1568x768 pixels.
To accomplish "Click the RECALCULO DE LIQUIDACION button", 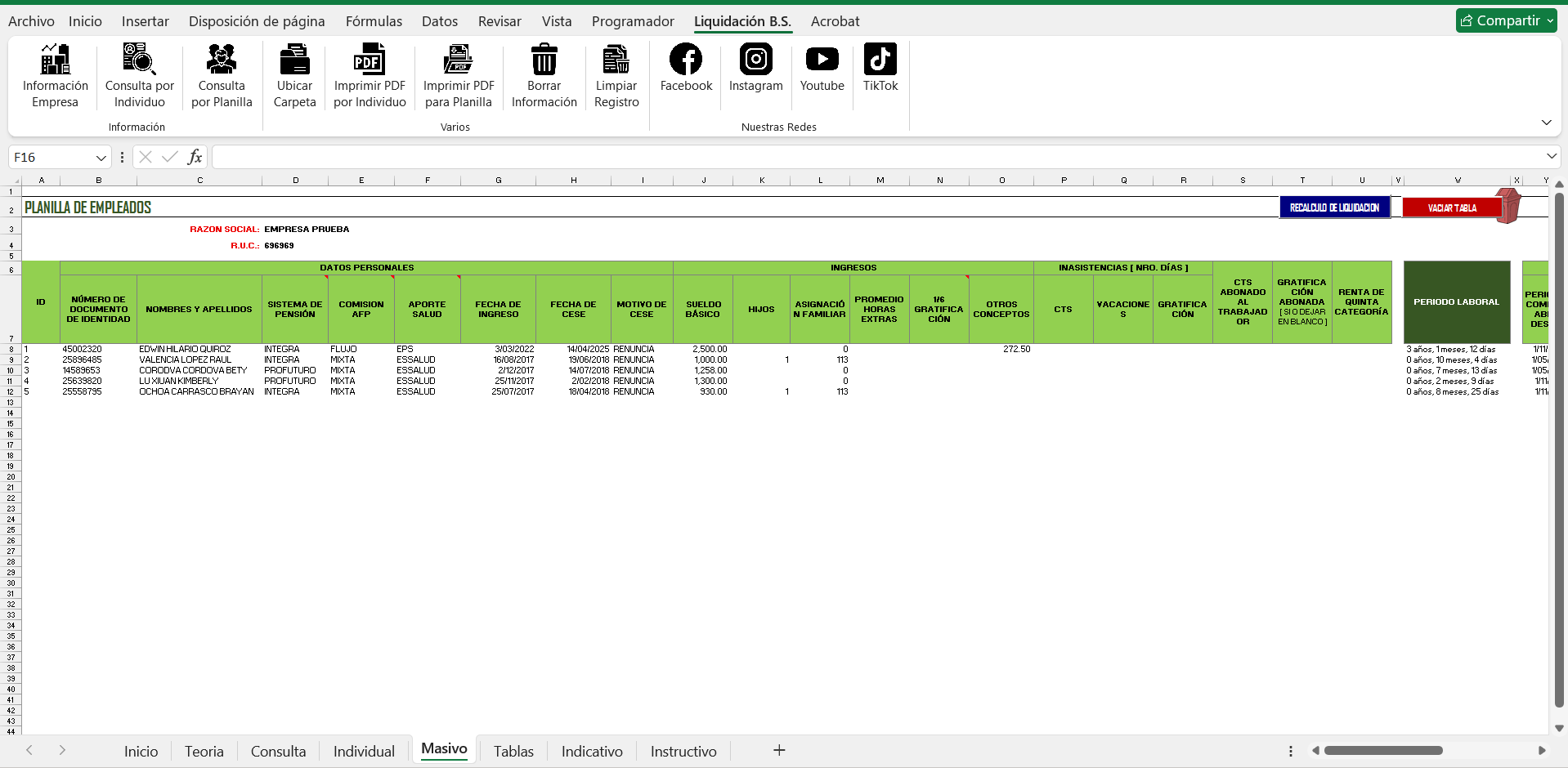I will [1334, 208].
